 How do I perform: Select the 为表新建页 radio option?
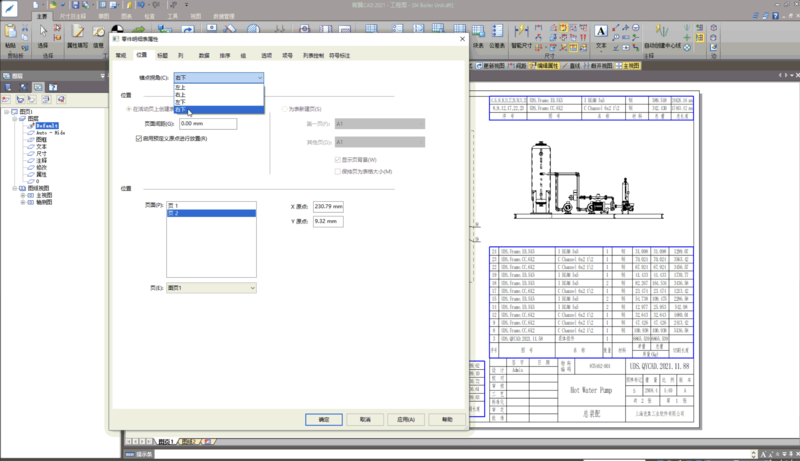point(284,108)
